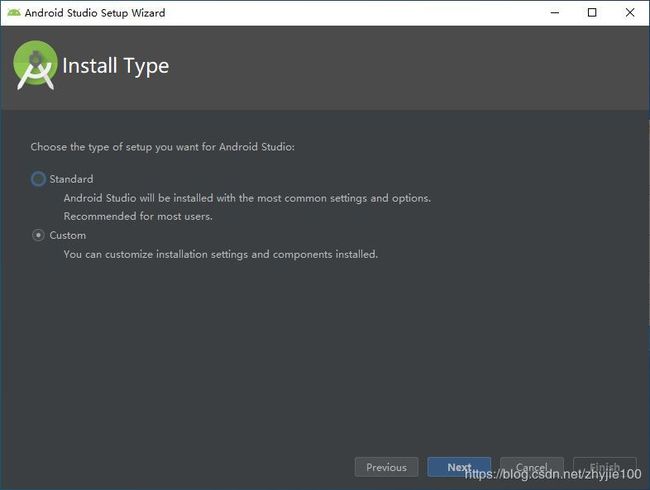The width and height of the screenshot is (650, 490).
Task: Click the "Android Studio Setup Wizard" window title
Action: click(x=95, y=13)
